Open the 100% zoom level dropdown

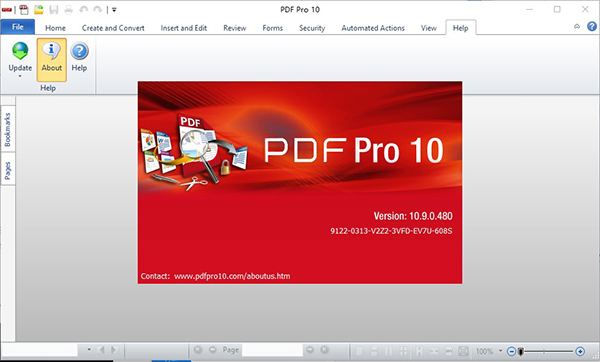point(500,351)
